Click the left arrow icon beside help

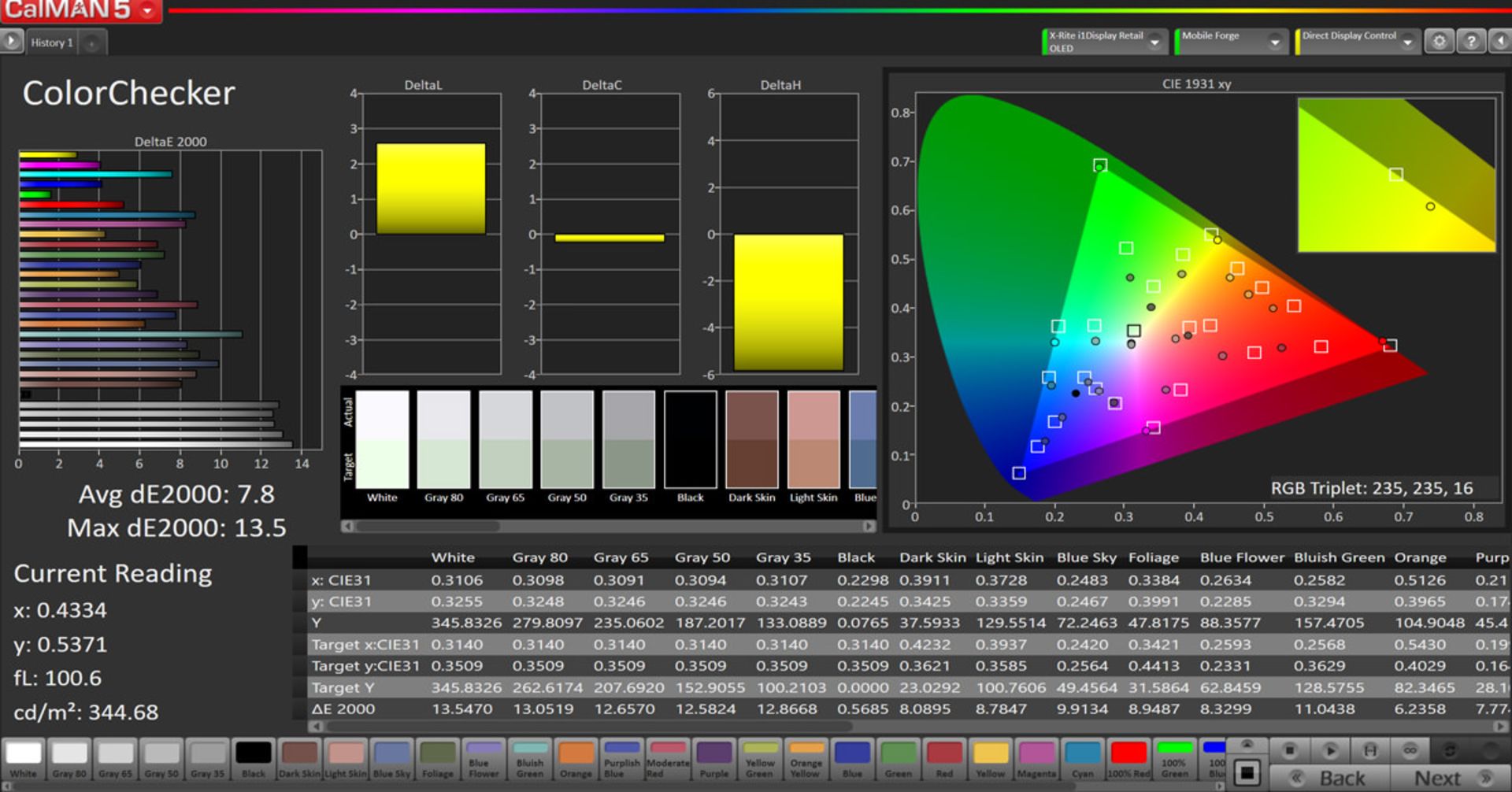pyautogui.click(x=1501, y=42)
